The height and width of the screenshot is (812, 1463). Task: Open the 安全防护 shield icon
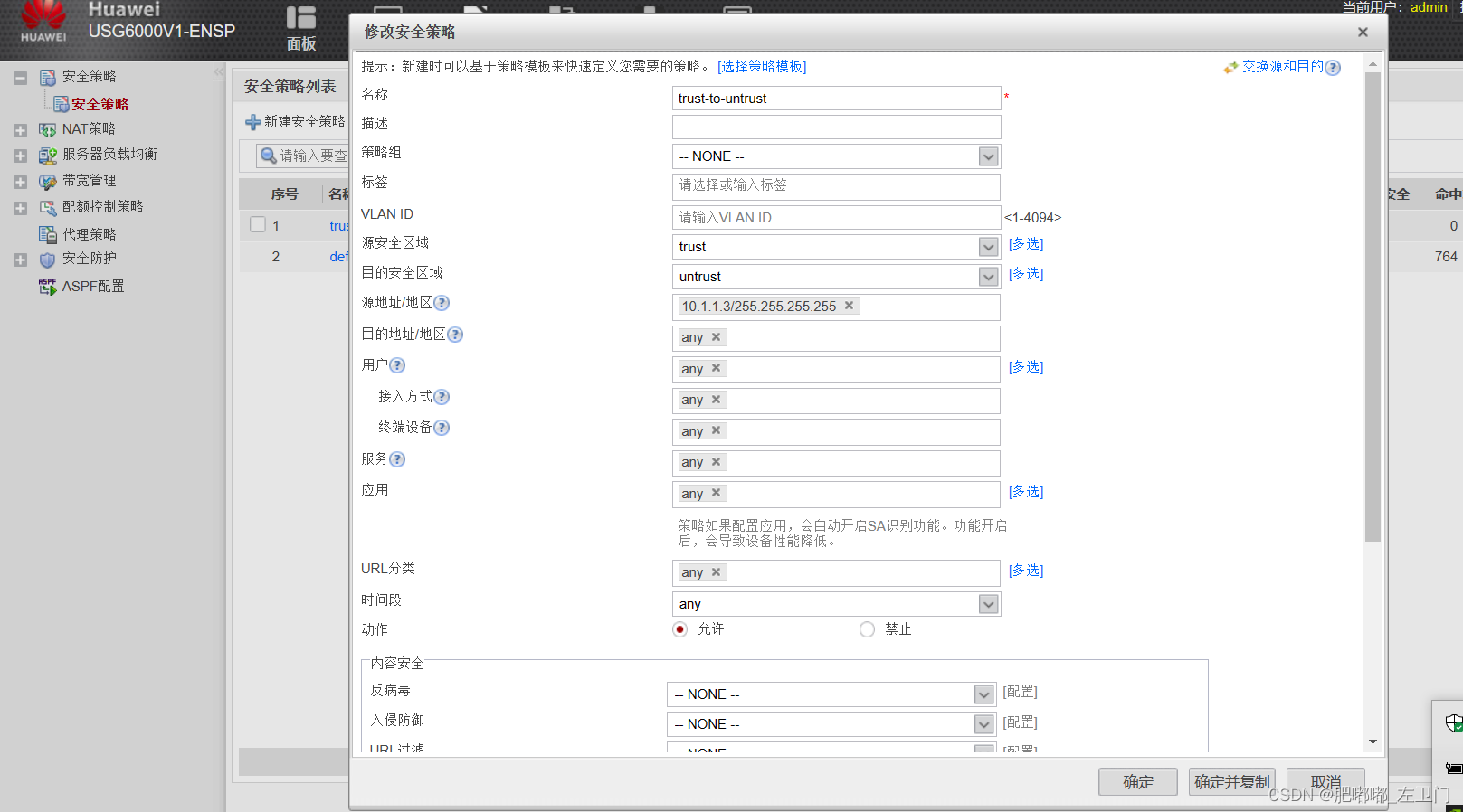coord(48,260)
